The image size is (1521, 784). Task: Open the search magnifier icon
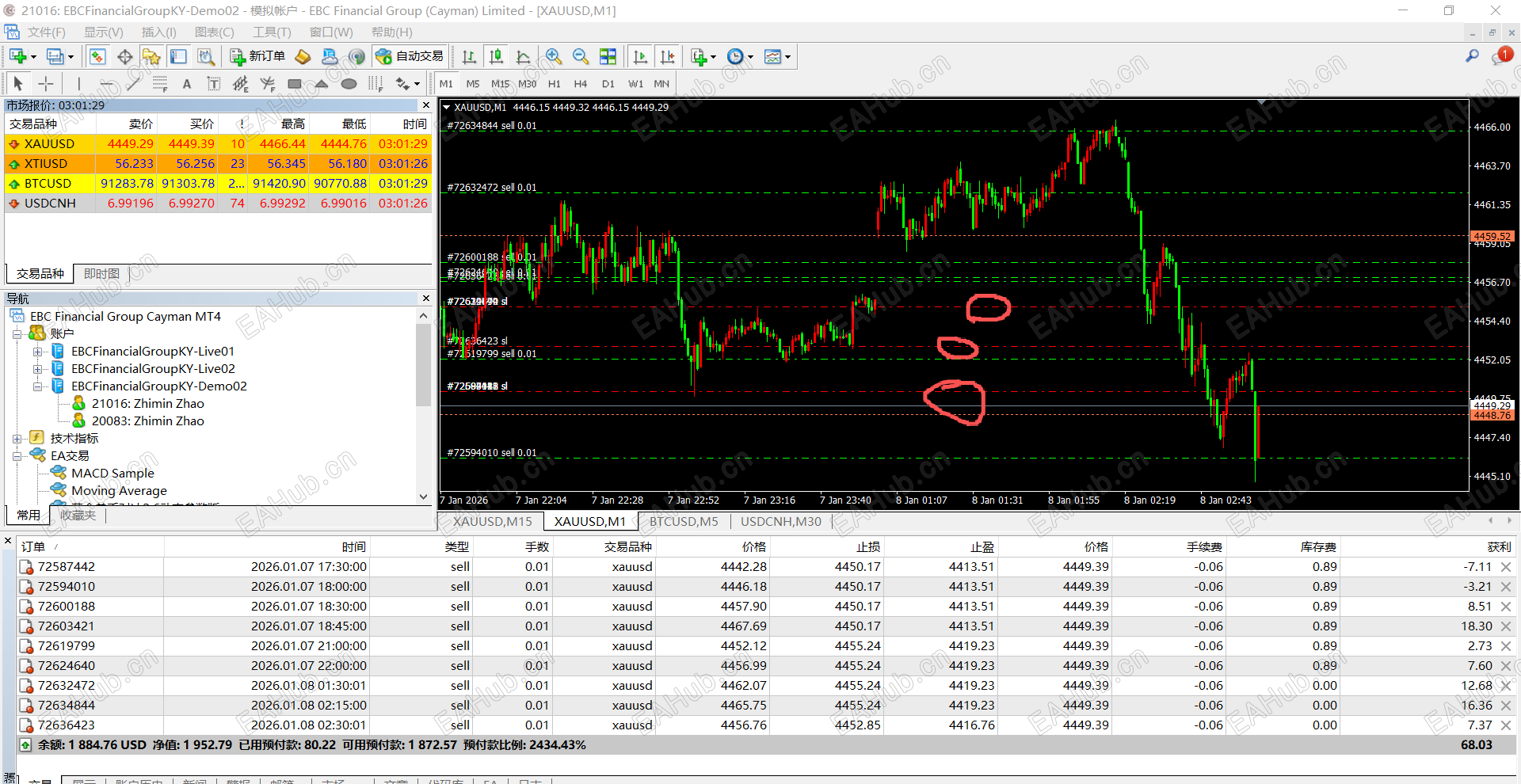tap(1472, 55)
